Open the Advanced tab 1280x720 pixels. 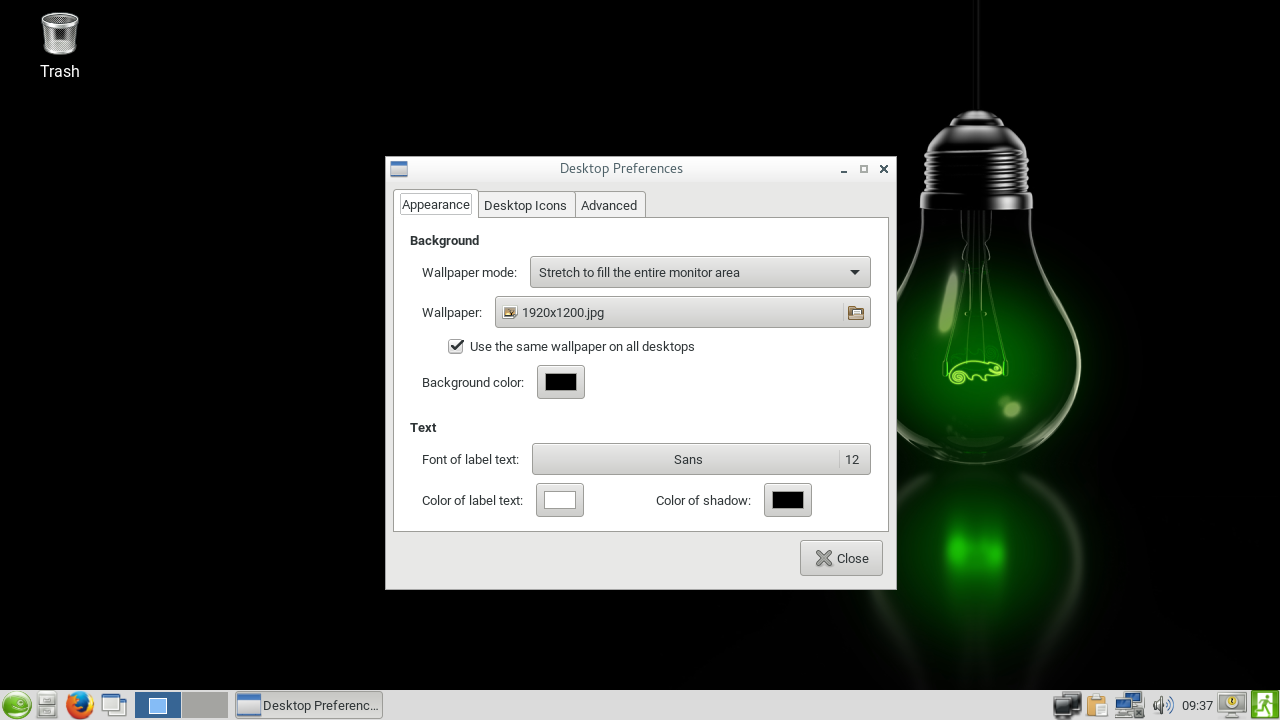[609, 205]
